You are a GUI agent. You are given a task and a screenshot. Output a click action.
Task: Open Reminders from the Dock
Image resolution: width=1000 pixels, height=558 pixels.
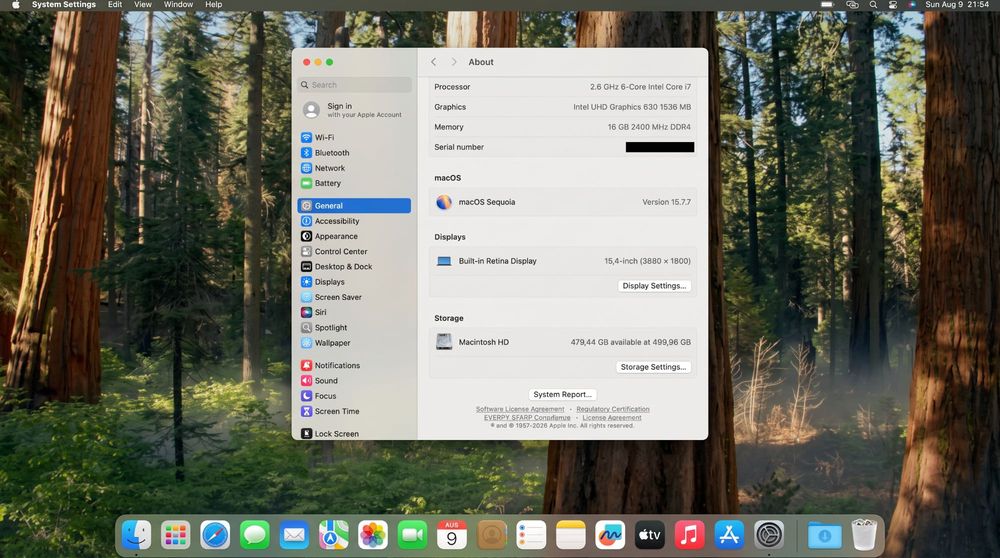click(531, 535)
